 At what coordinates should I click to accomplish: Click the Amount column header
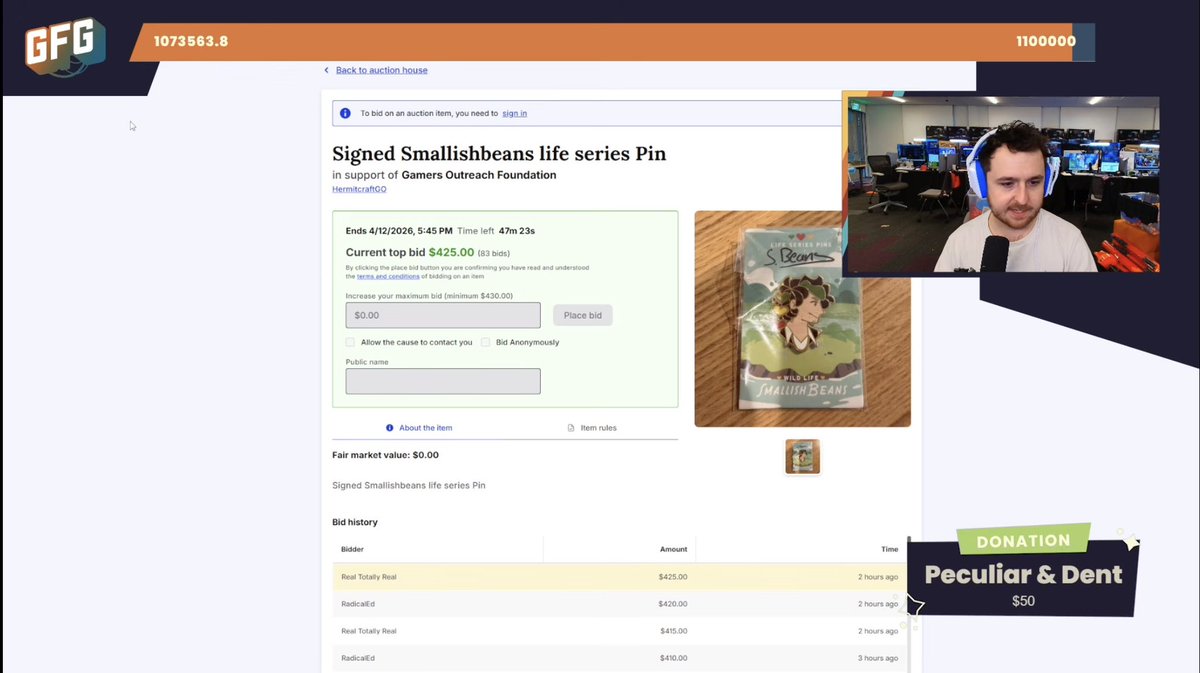point(673,549)
